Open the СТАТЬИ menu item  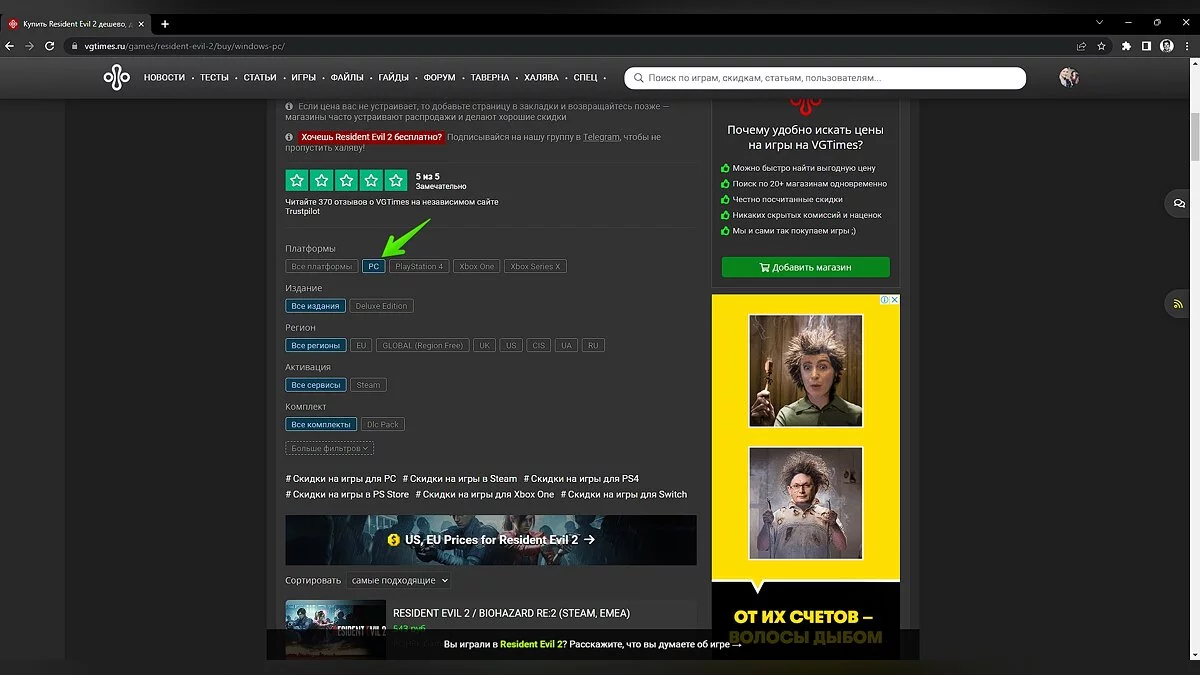click(x=262, y=77)
